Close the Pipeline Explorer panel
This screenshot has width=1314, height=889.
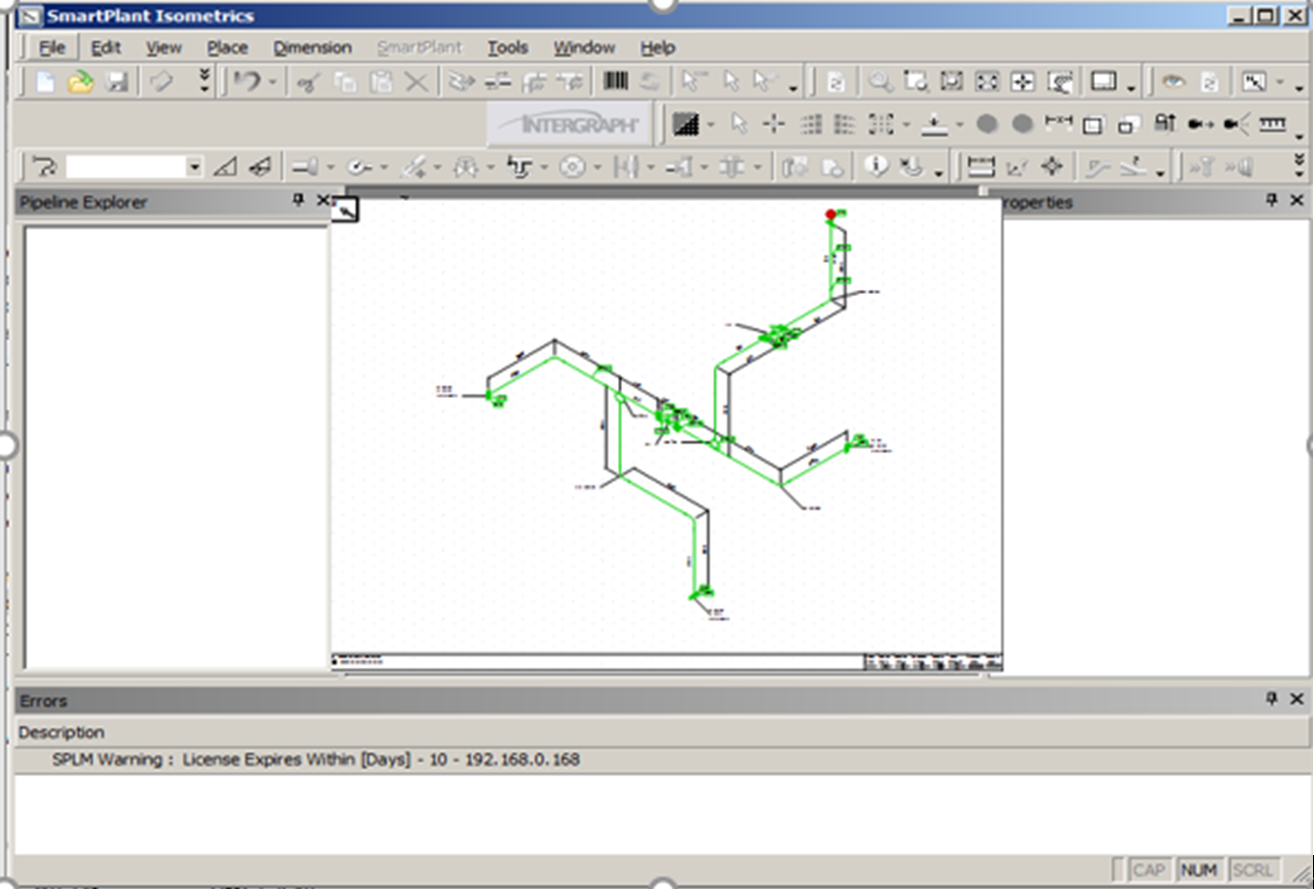322,201
